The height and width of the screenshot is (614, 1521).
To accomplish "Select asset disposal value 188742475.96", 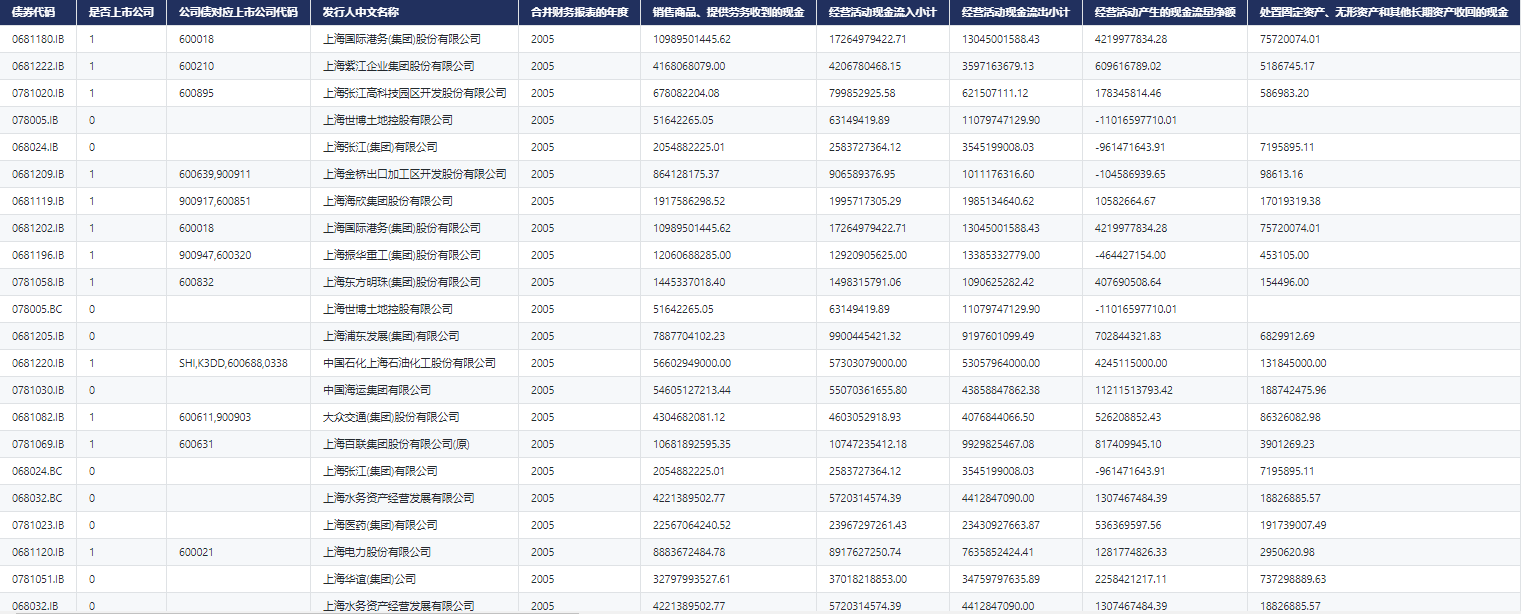I will [1293, 390].
